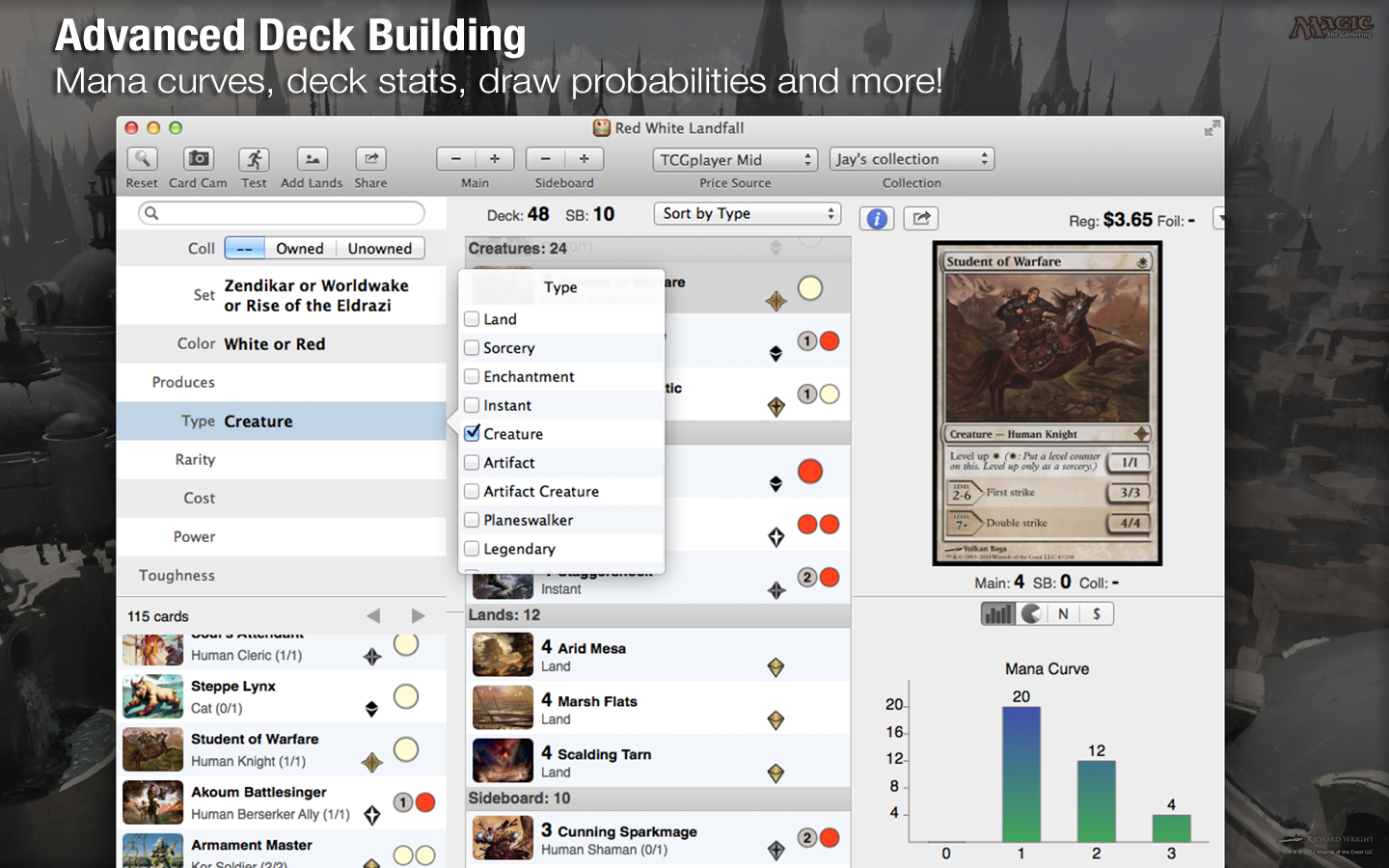Select the dollar price stats view
This screenshot has width=1389, height=868.
pos(1097,613)
